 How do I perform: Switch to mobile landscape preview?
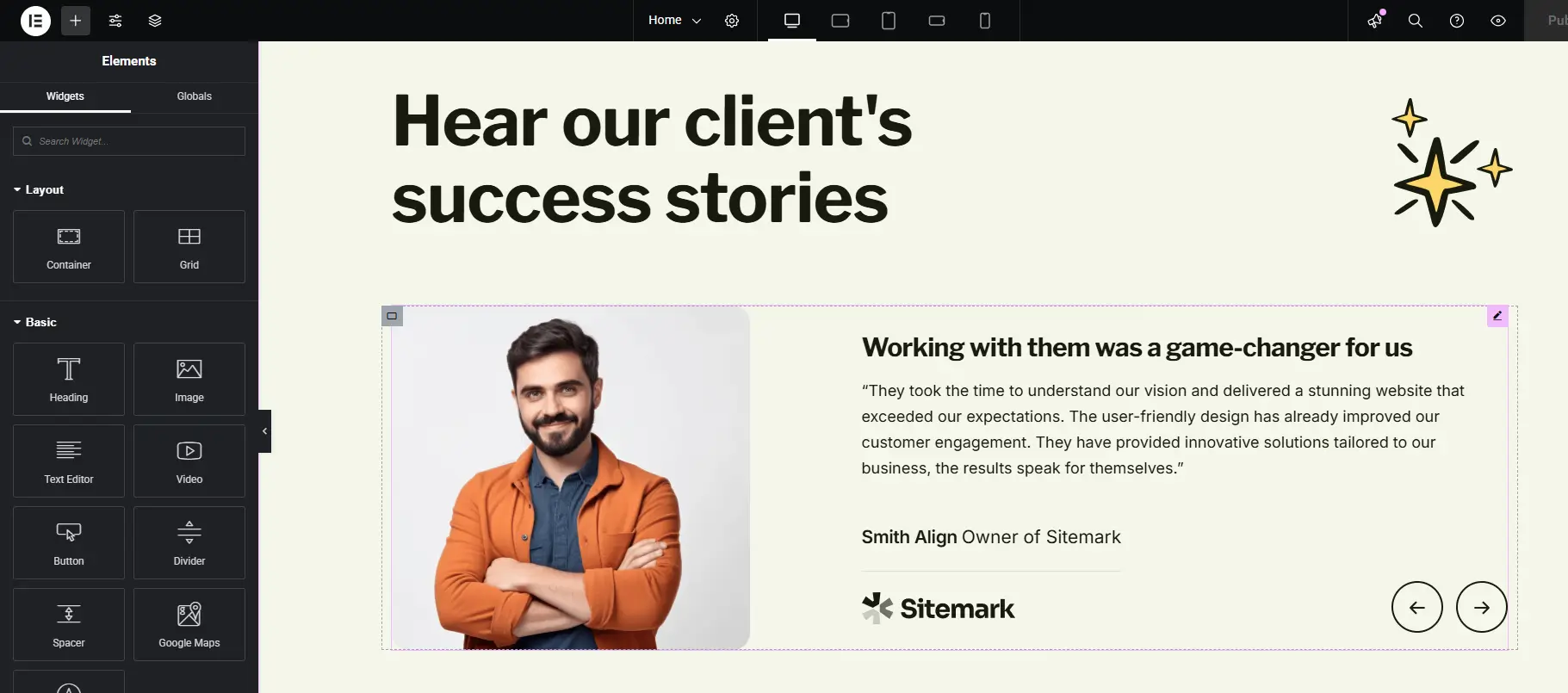(937, 21)
